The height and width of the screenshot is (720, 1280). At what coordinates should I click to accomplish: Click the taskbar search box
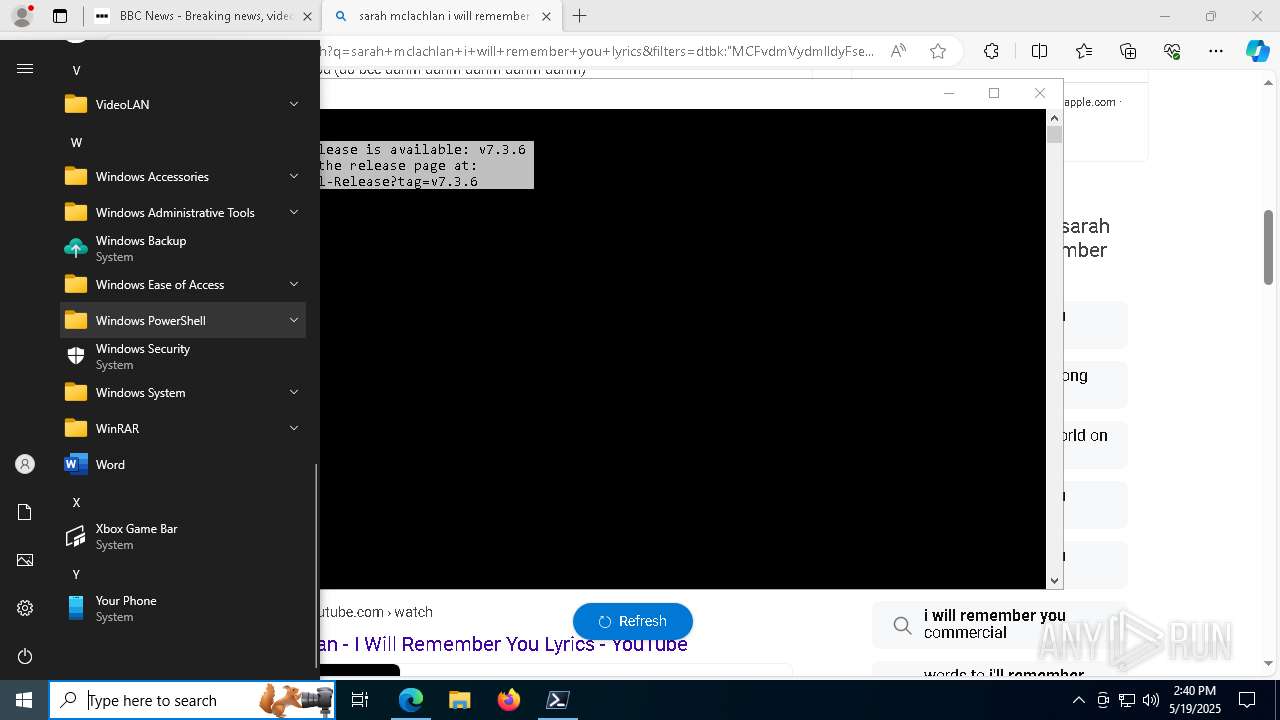tap(192, 700)
